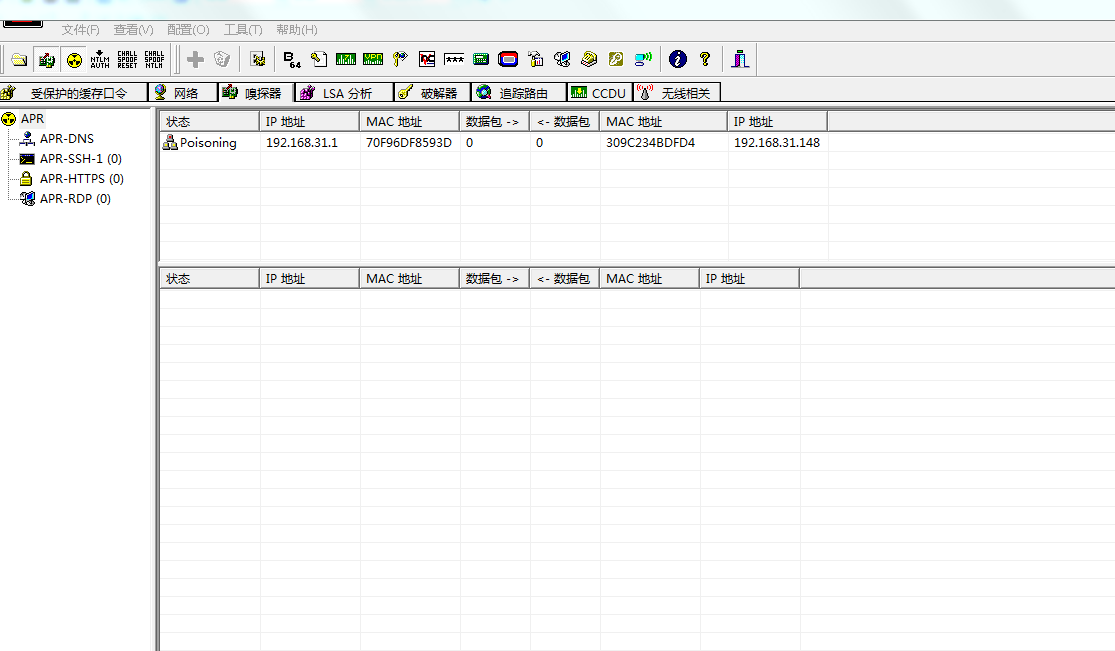Click the key-on-page decoder icon
Image resolution: width=1115 pixels, height=651 pixels.
pyautogui.click(x=319, y=60)
